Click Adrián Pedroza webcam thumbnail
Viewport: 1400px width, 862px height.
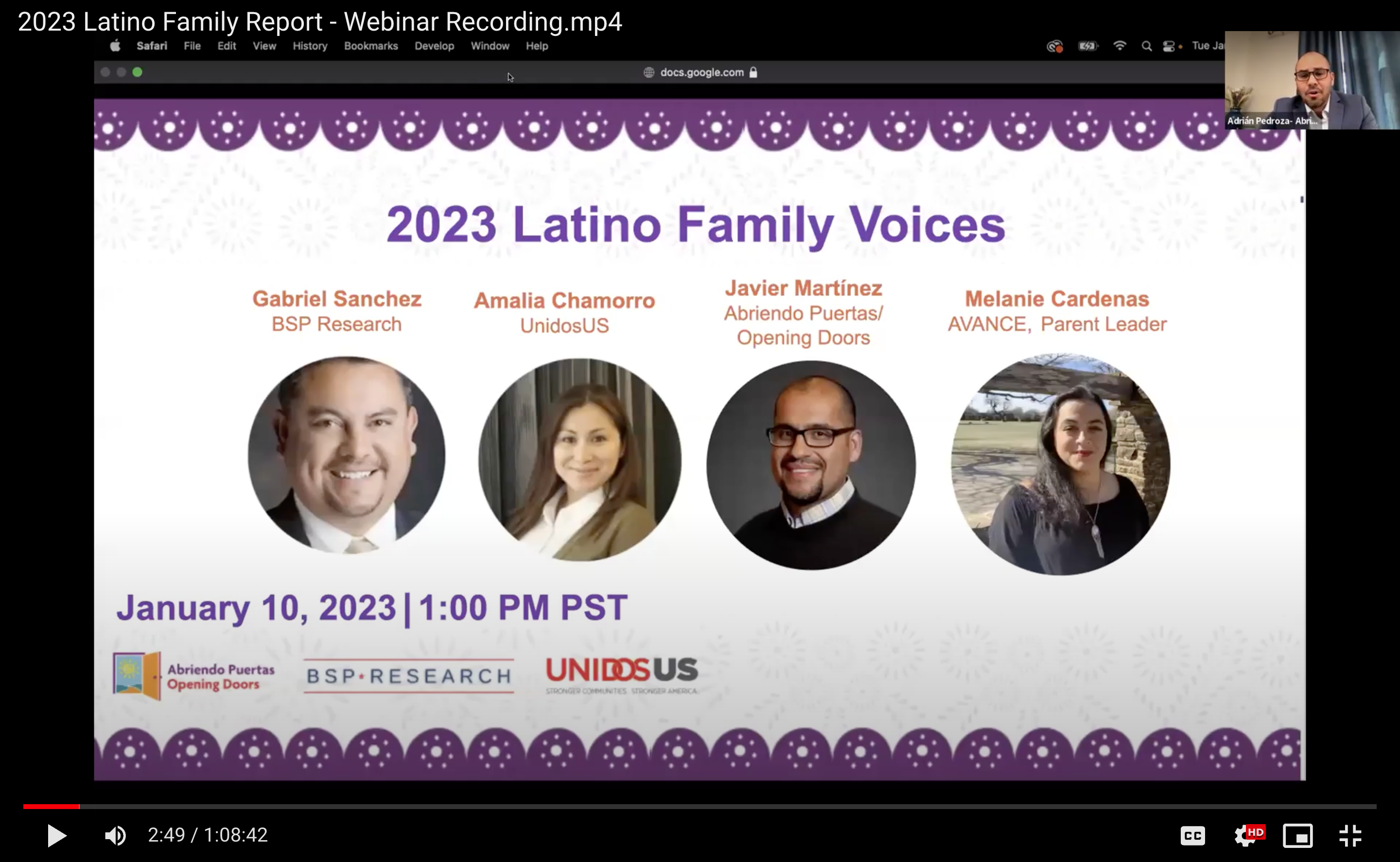1312,80
